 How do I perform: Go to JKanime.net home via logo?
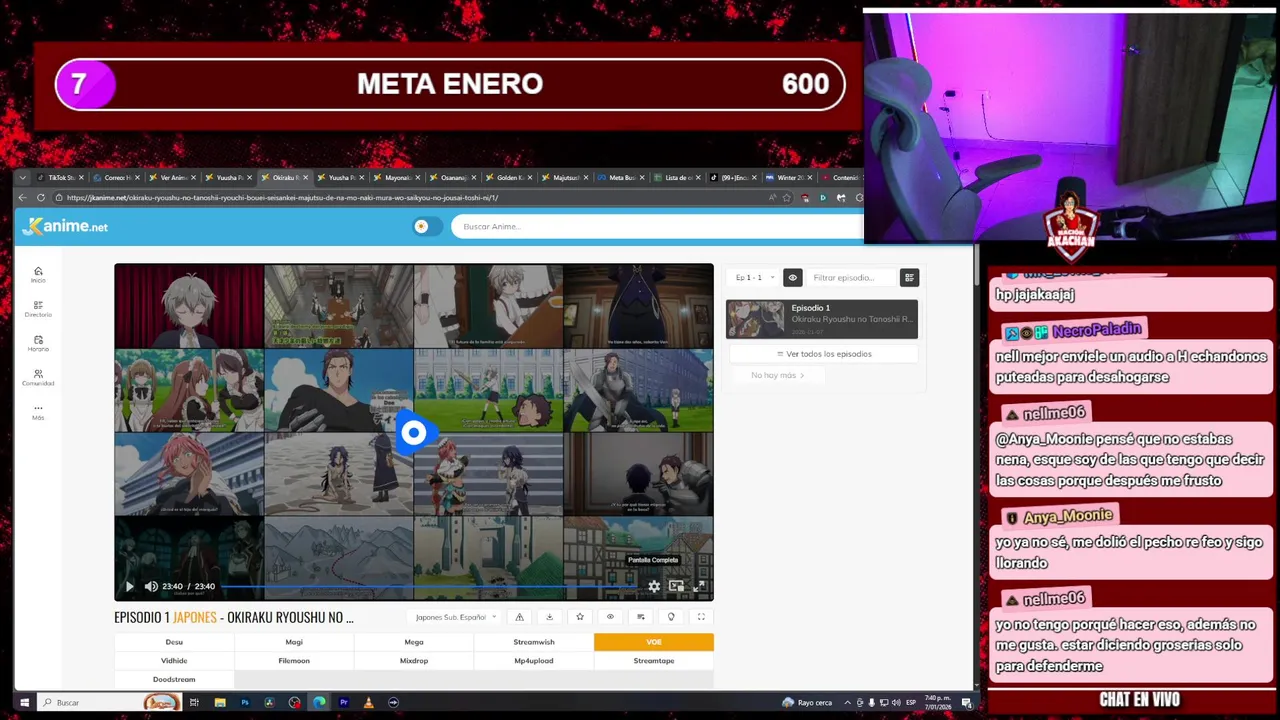tap(66, 227)
